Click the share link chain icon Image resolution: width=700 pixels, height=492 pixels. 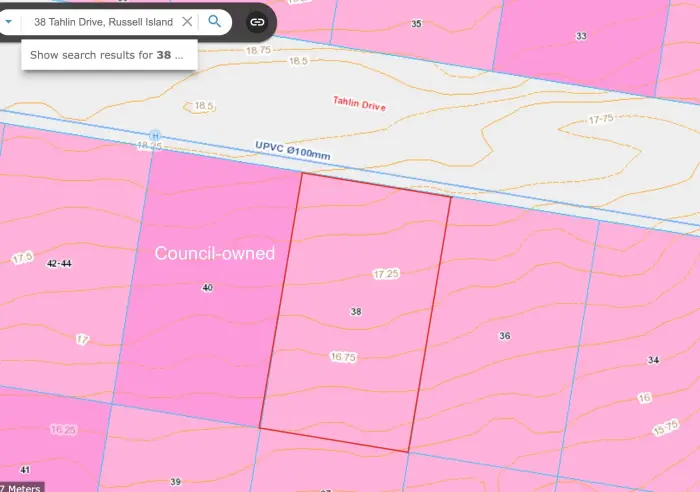tap(257, 21)
